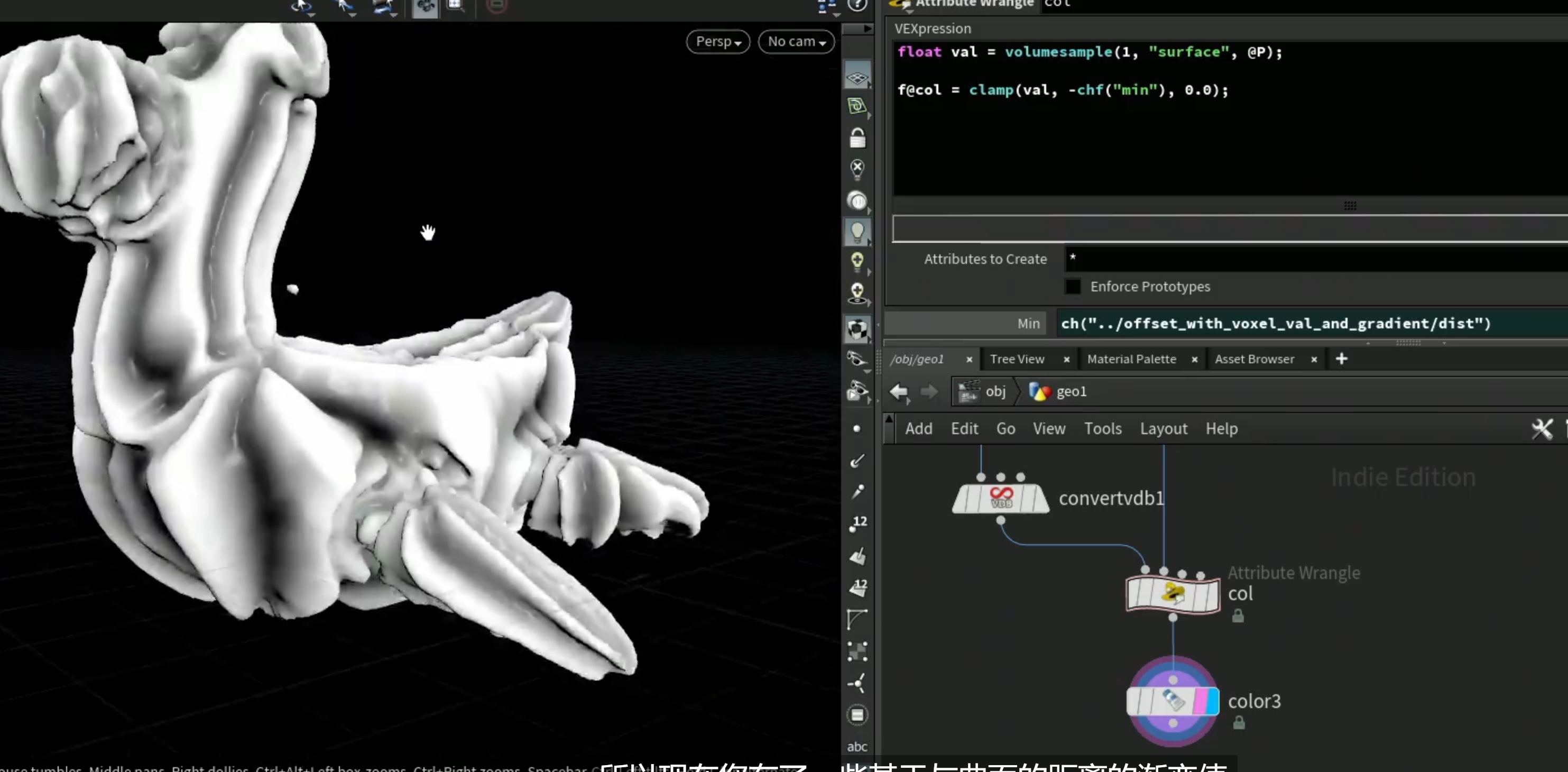Open the No cam camera dropdown
This screenshot has height=772, width=1568.
coord(796,41)
